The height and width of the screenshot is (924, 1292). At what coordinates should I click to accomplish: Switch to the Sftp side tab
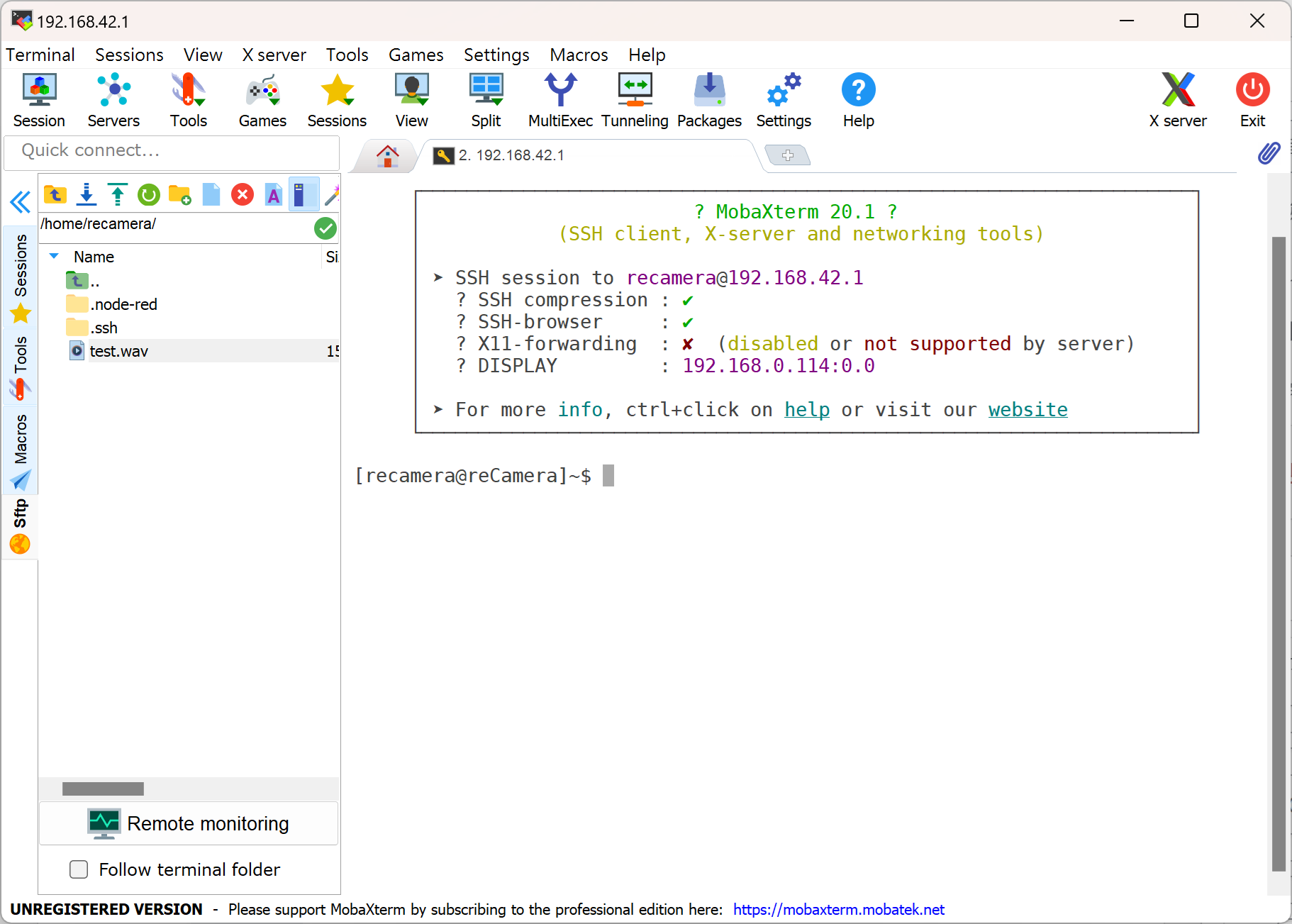click(x=21, y=526)
